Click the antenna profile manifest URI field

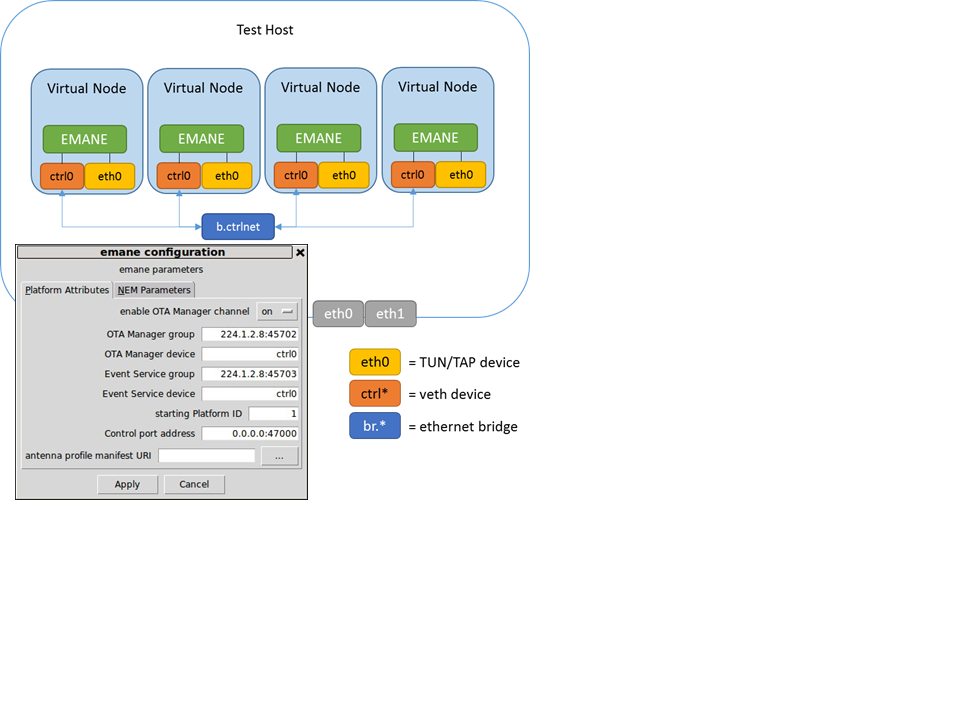point(207,456)
